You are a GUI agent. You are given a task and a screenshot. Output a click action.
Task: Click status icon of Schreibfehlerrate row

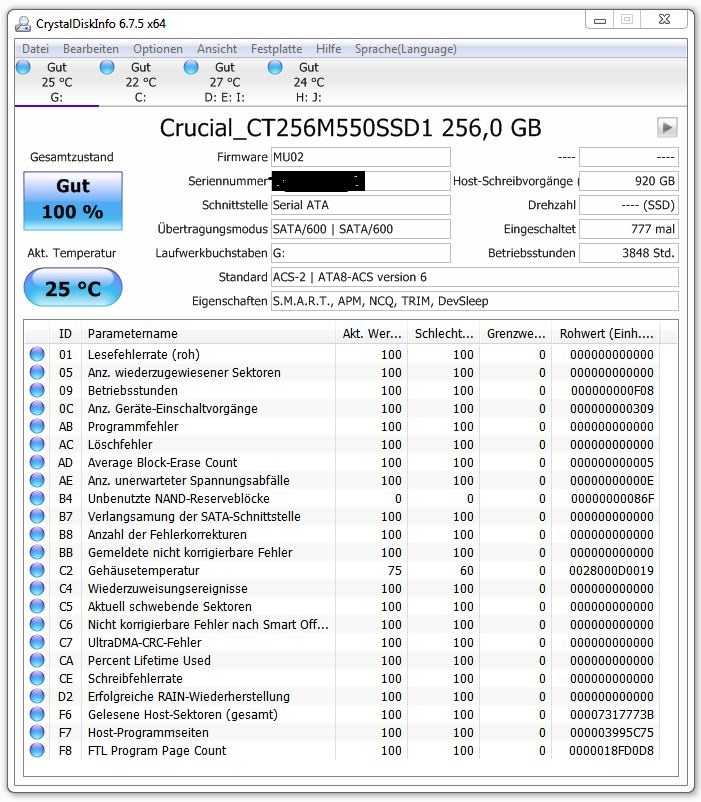click(x=37, y=678)
